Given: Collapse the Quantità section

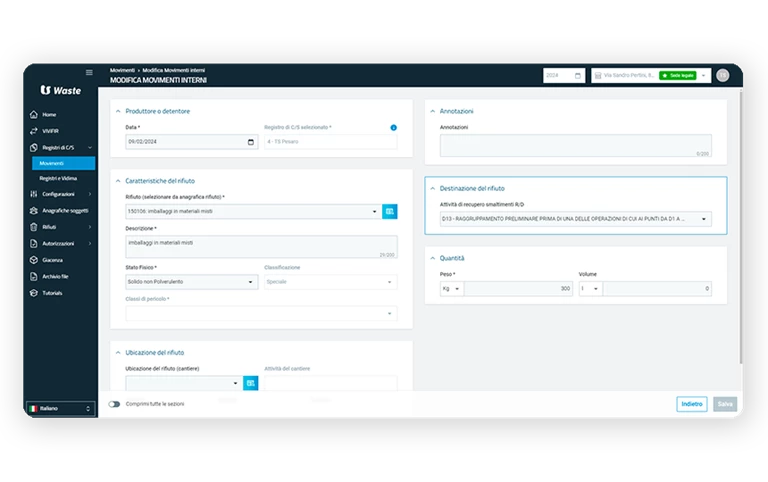Looking at the screenshot, I should 432,258.
